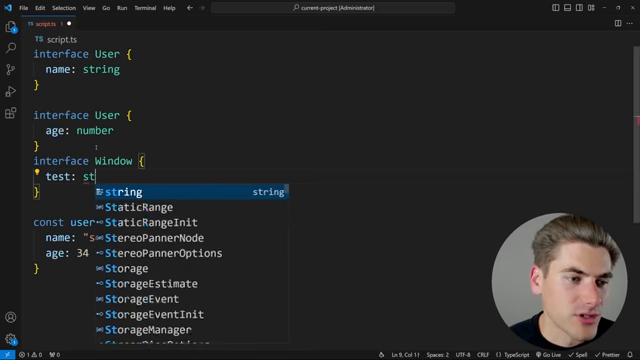Click the 'interface Window {' code line
The width and height of the screenshot is (640, 360).
tap(89, 161)
